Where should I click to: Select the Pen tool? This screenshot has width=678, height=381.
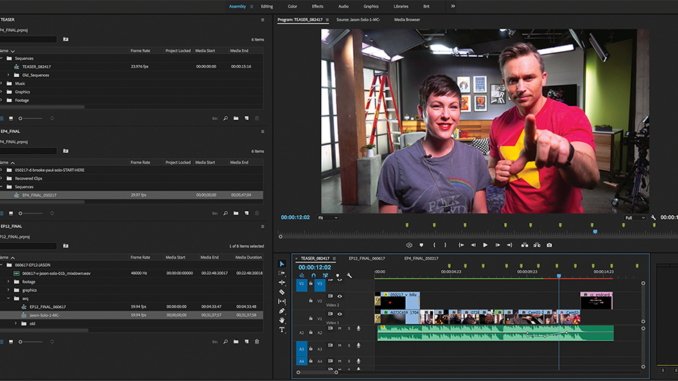pyautogui.click(x=282, y=311)
